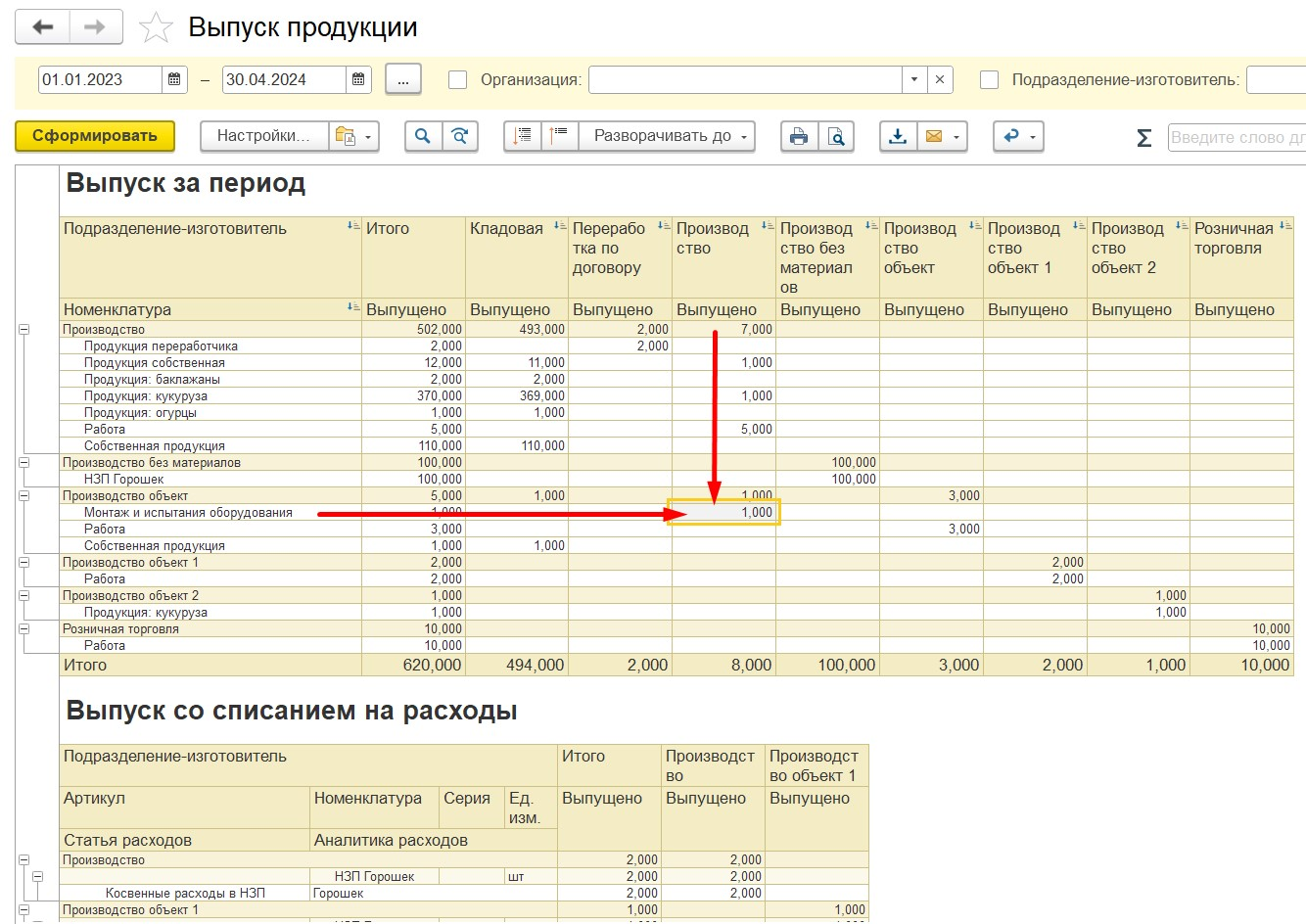Click the Итого total cell 620,000
Viewport: 1306px width, 924px height.
[x=413, y=666]
